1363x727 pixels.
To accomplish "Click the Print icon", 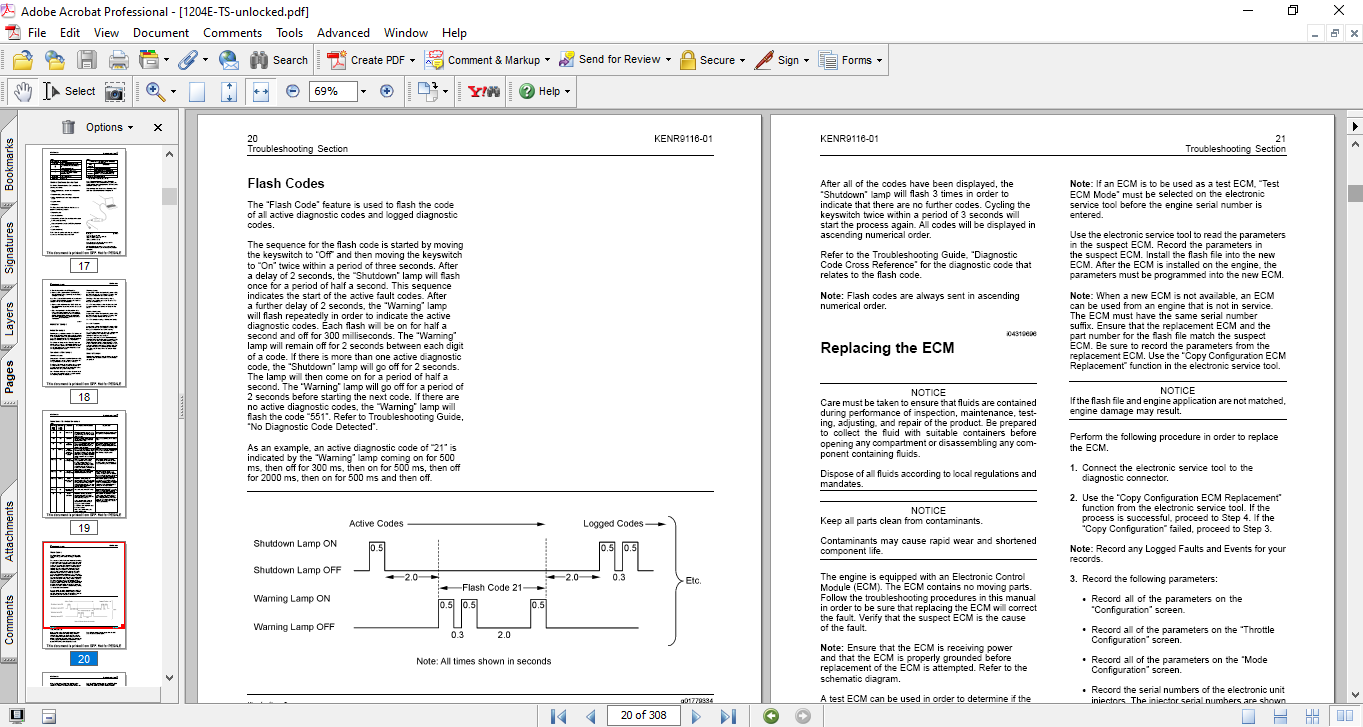I will 118,60.
